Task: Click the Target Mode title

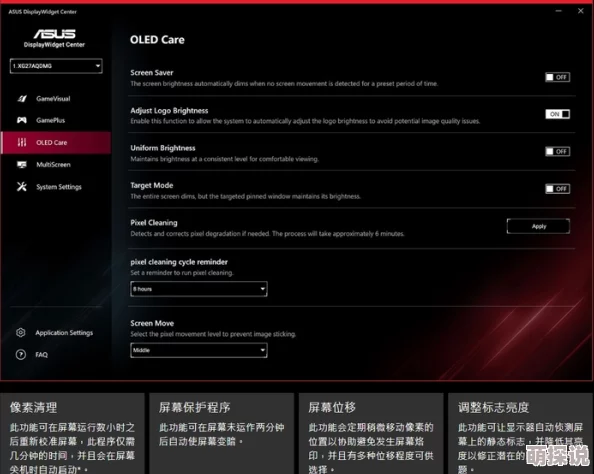Action: [152, 185]
